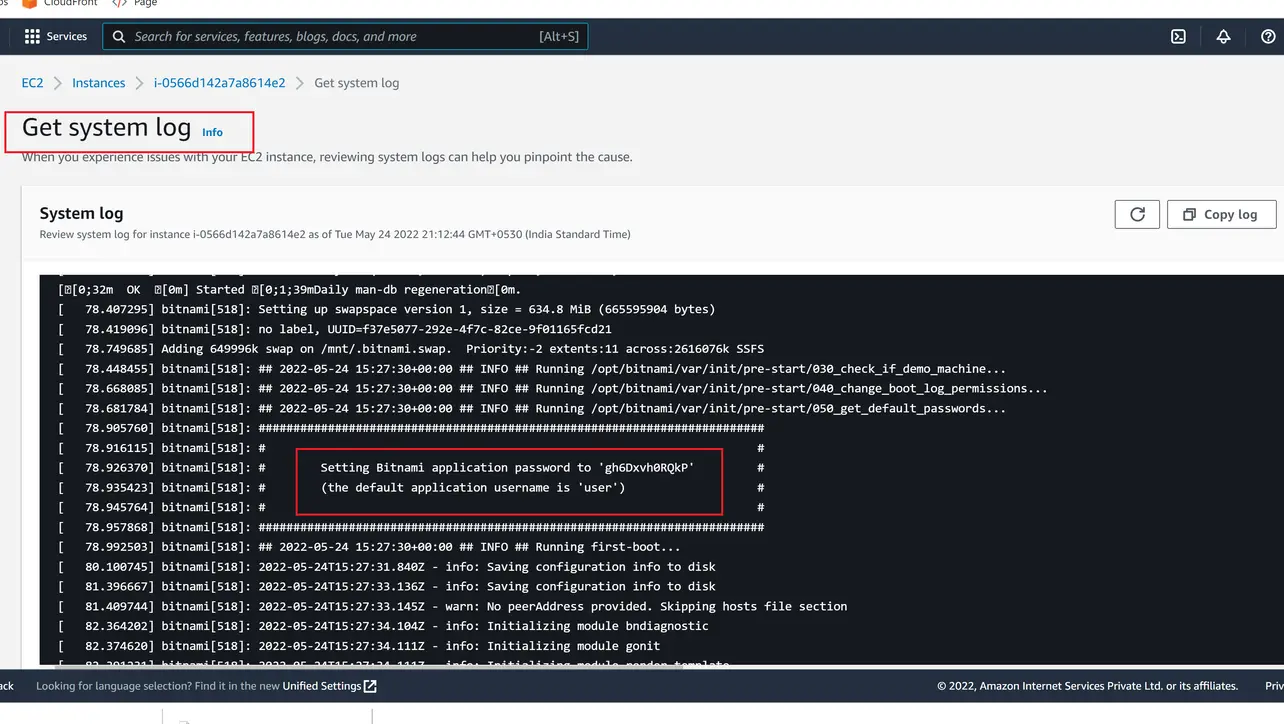Click the 'Initializing module bndiagnostic' log line

point(383,626)
